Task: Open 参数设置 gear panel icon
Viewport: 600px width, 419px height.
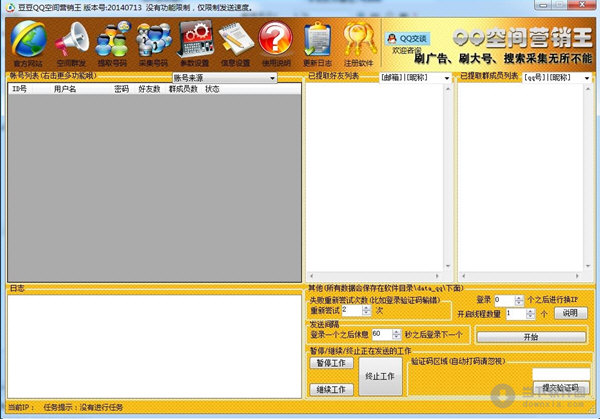Action: 195,40
